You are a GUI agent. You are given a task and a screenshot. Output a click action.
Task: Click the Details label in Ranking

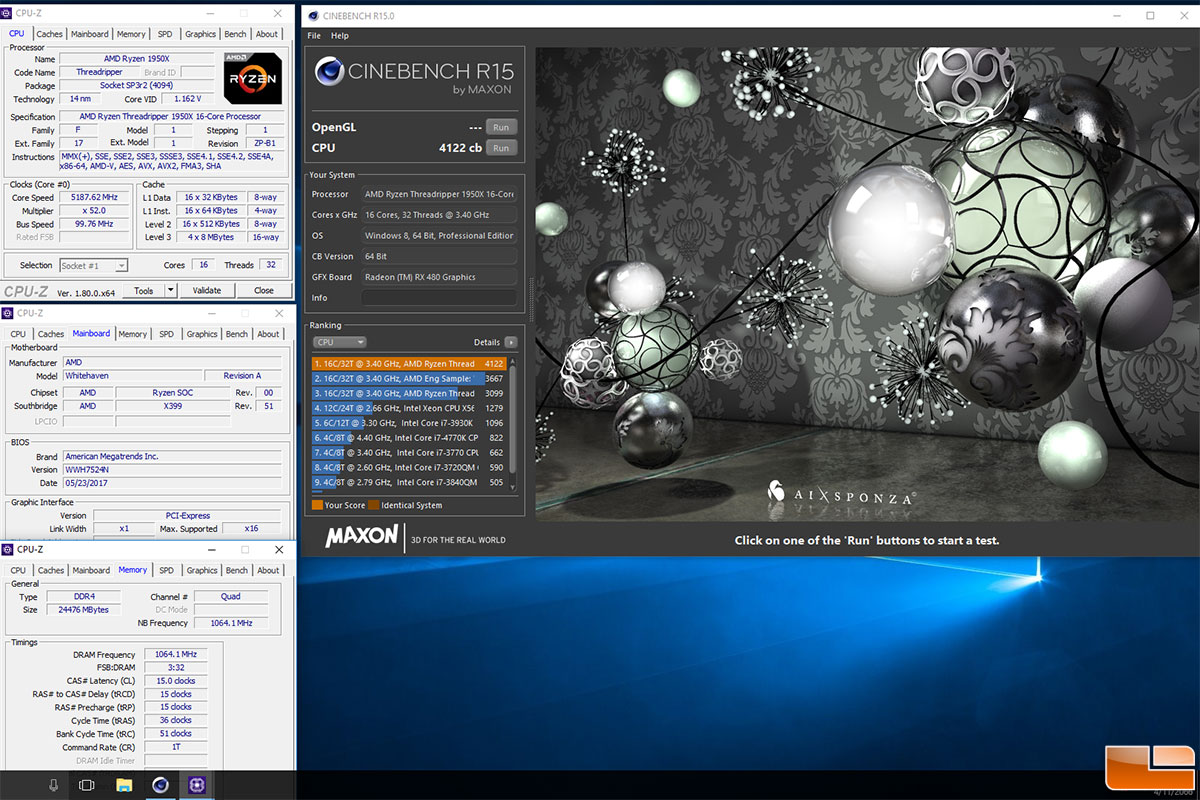click(x=487, y=342)
